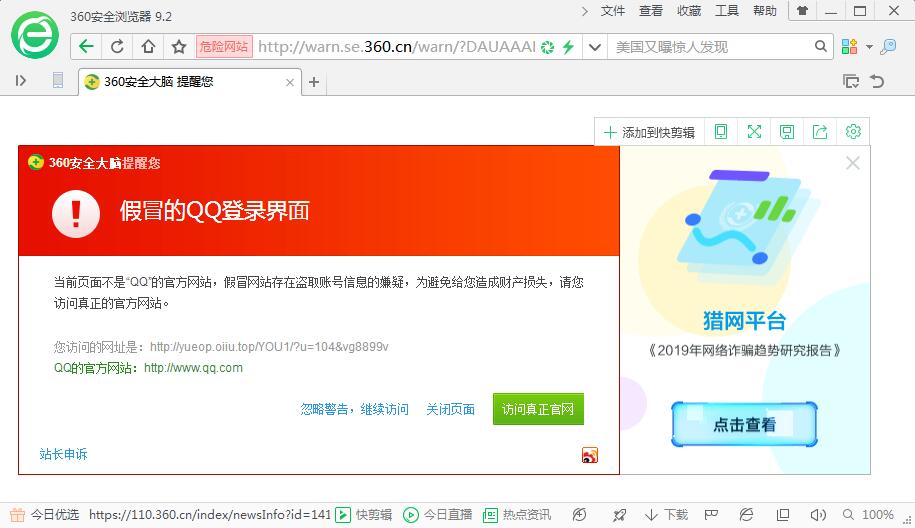Viewport: 915px width, 528px height.
Task: Open skin changer shirt icon
Action: point(802,11)
